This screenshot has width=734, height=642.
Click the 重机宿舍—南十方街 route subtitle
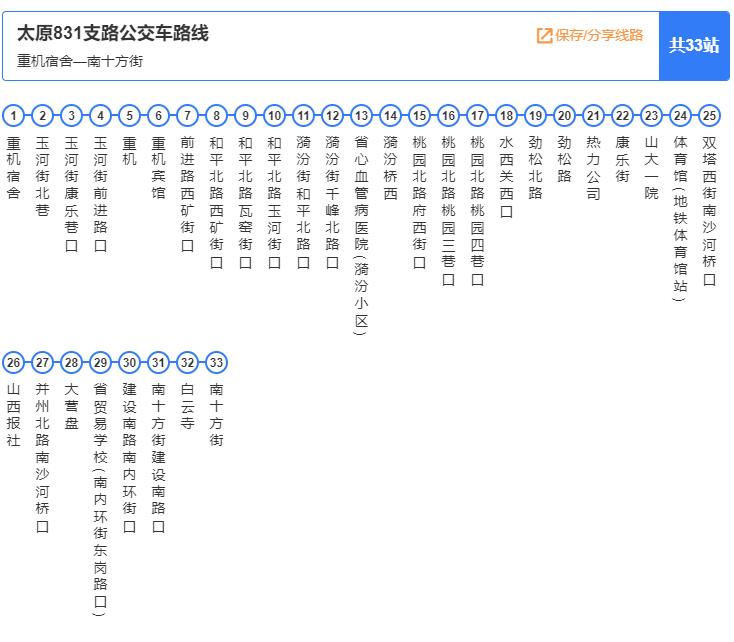[80, 61]
